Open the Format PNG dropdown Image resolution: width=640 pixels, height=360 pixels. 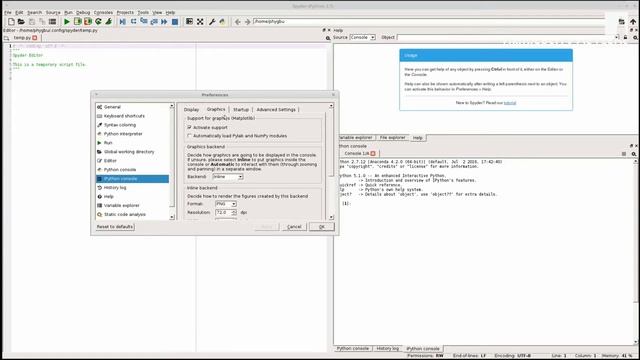226,204
